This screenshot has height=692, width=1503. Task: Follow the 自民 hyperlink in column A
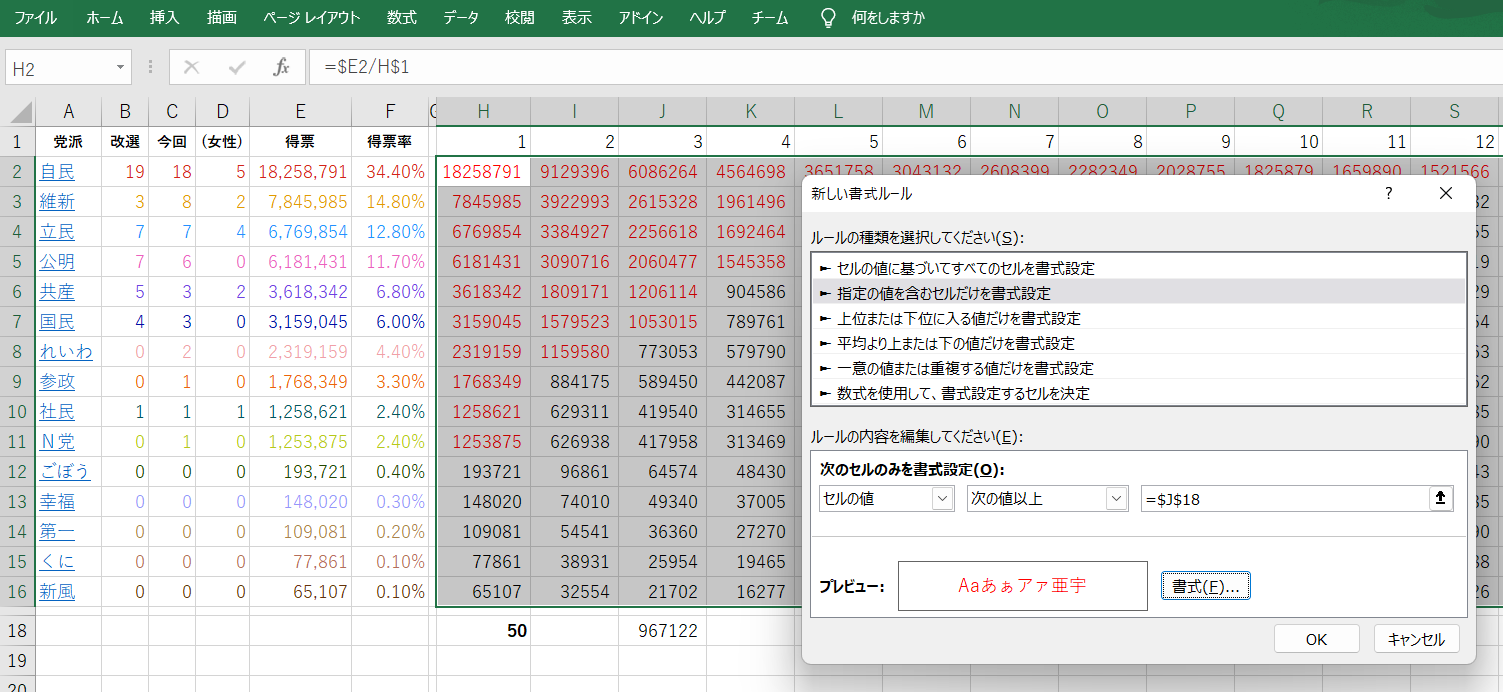(x=57, y=172)
